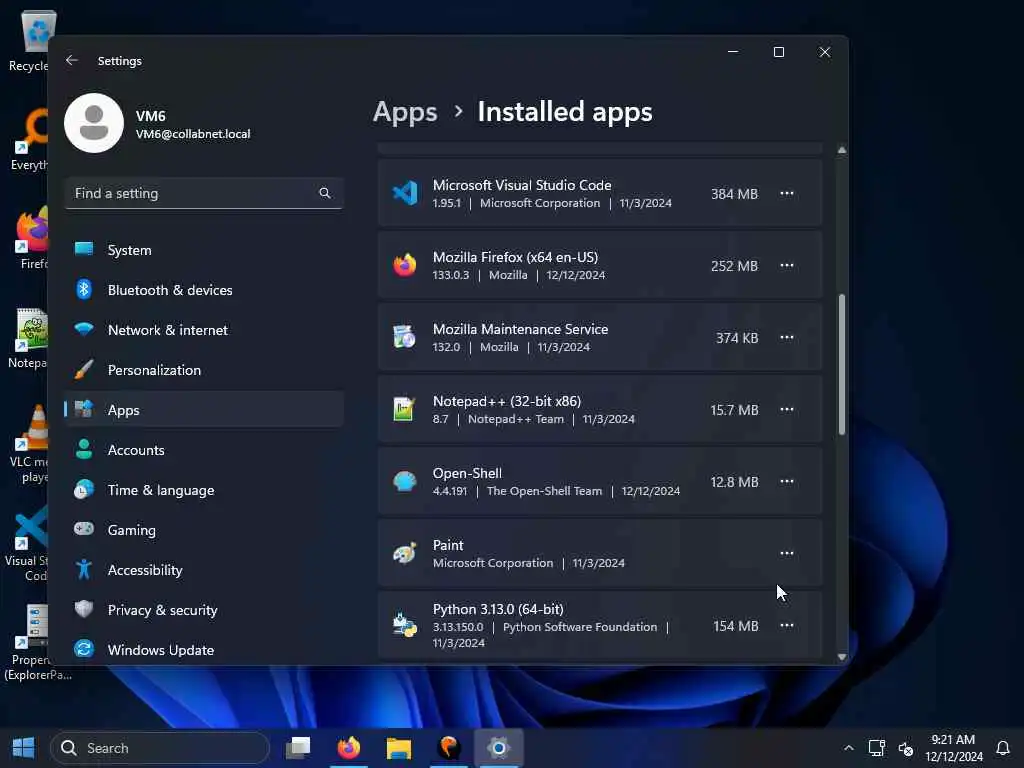Click the back arrow in Settings
The width and height of the screenshot is (1024, 768).
[x=72, y=60]
